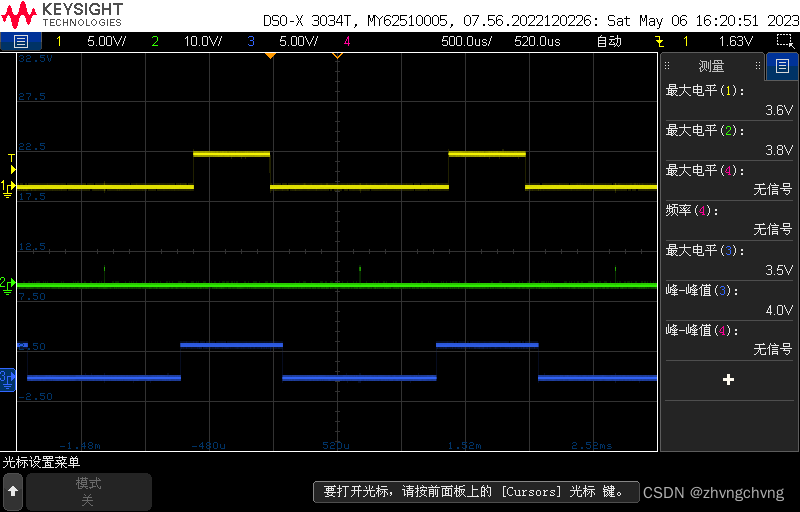Click the Keysight logo
This screenshot has width=800, height=512.
62,15
